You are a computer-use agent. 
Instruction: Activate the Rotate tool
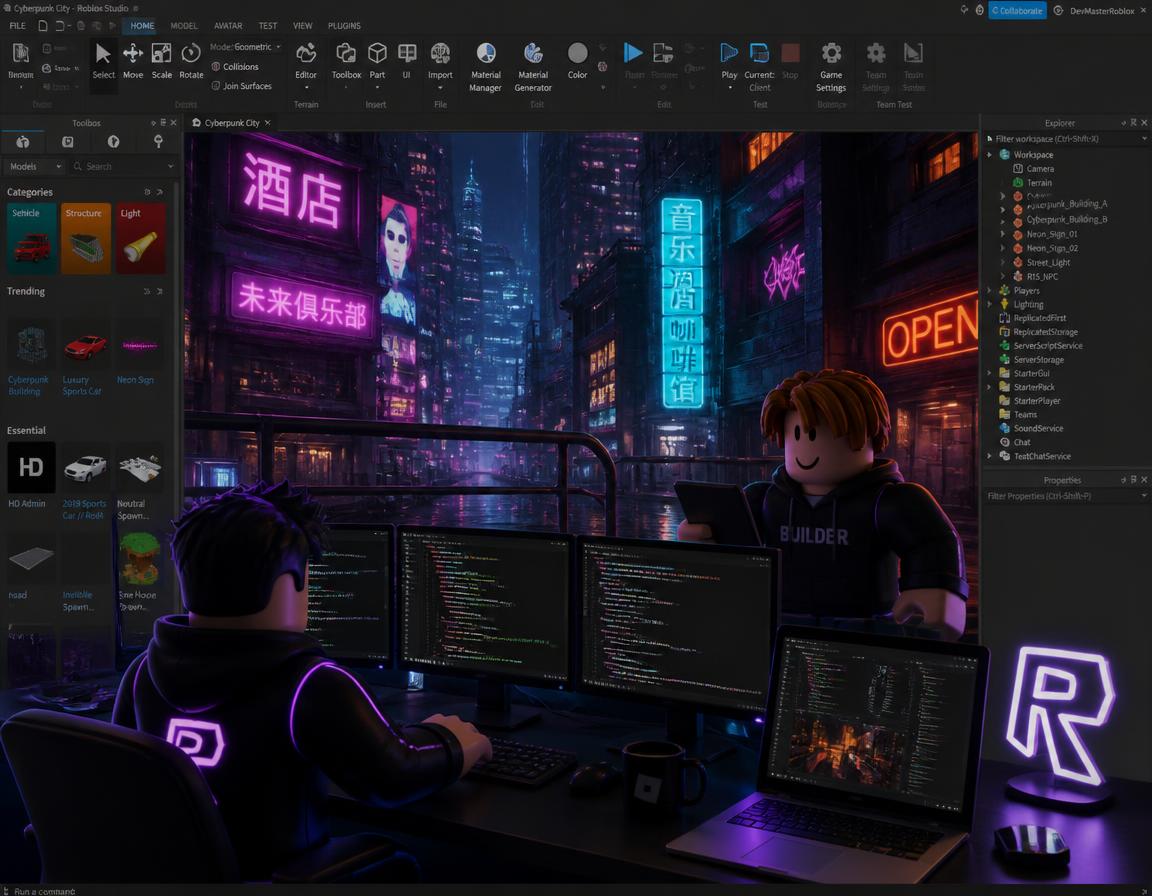191,61
